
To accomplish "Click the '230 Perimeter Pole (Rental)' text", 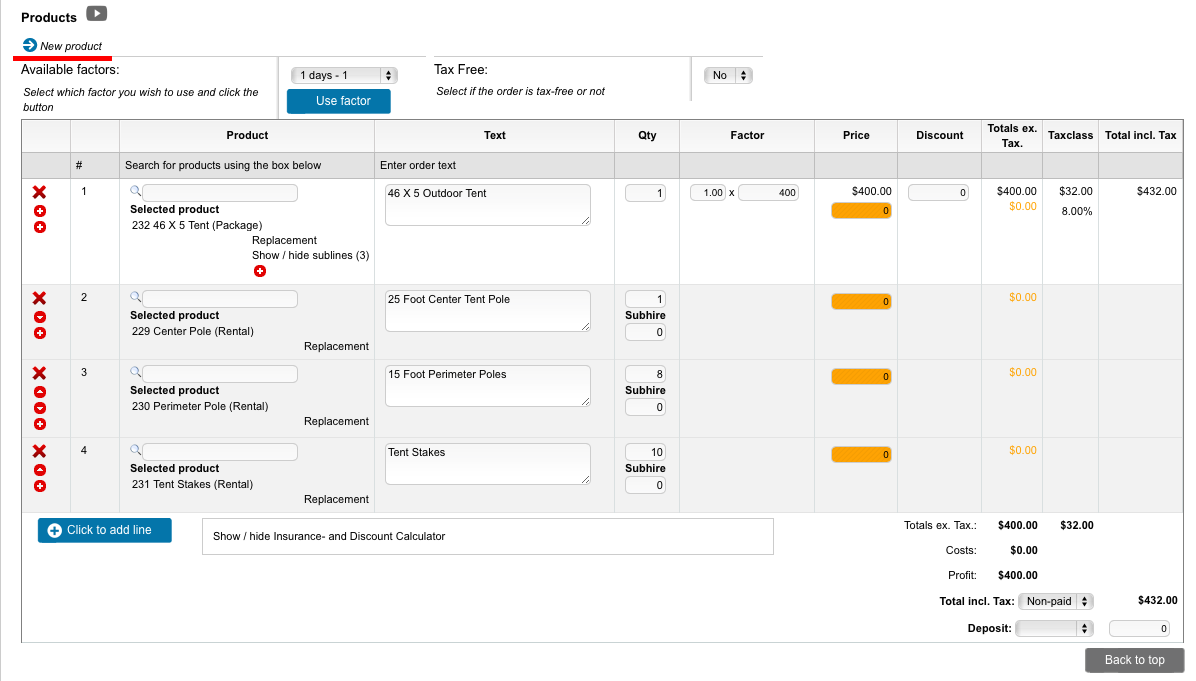I will click(200, 406).
